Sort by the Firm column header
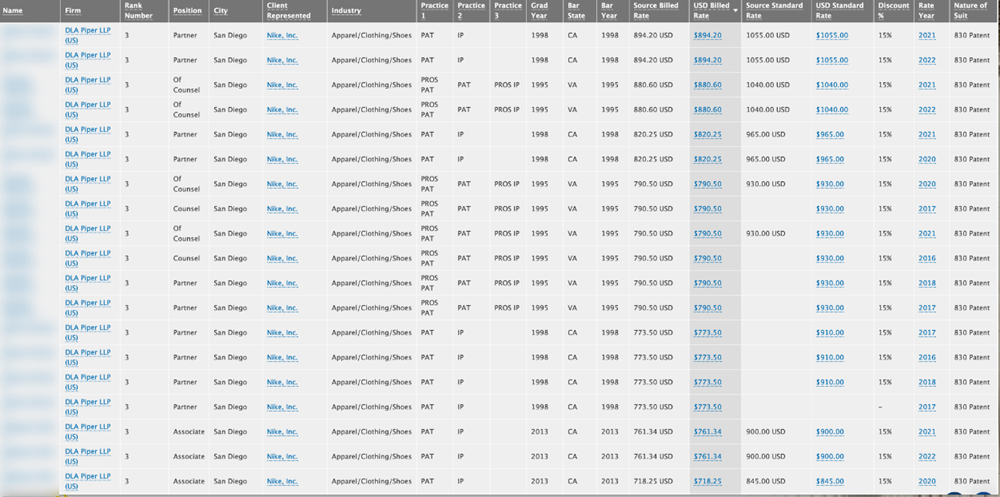Viewport: 1000px width, 497px height. point(74,11)
